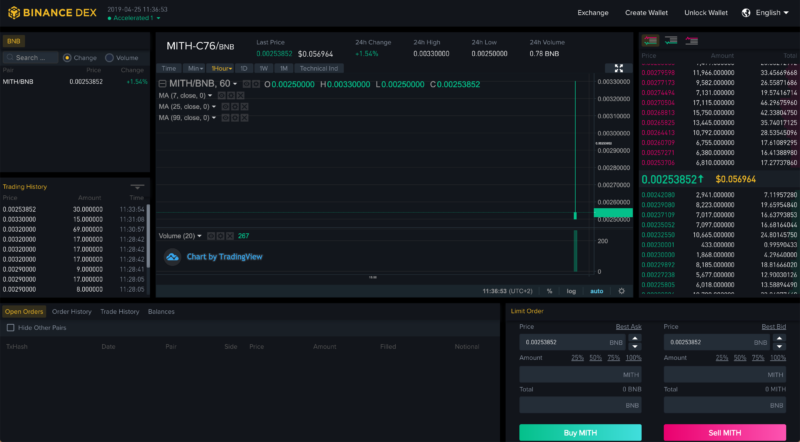Open chart settings gear icon
The image size is (800, 442).
click(x=621, y=291)
